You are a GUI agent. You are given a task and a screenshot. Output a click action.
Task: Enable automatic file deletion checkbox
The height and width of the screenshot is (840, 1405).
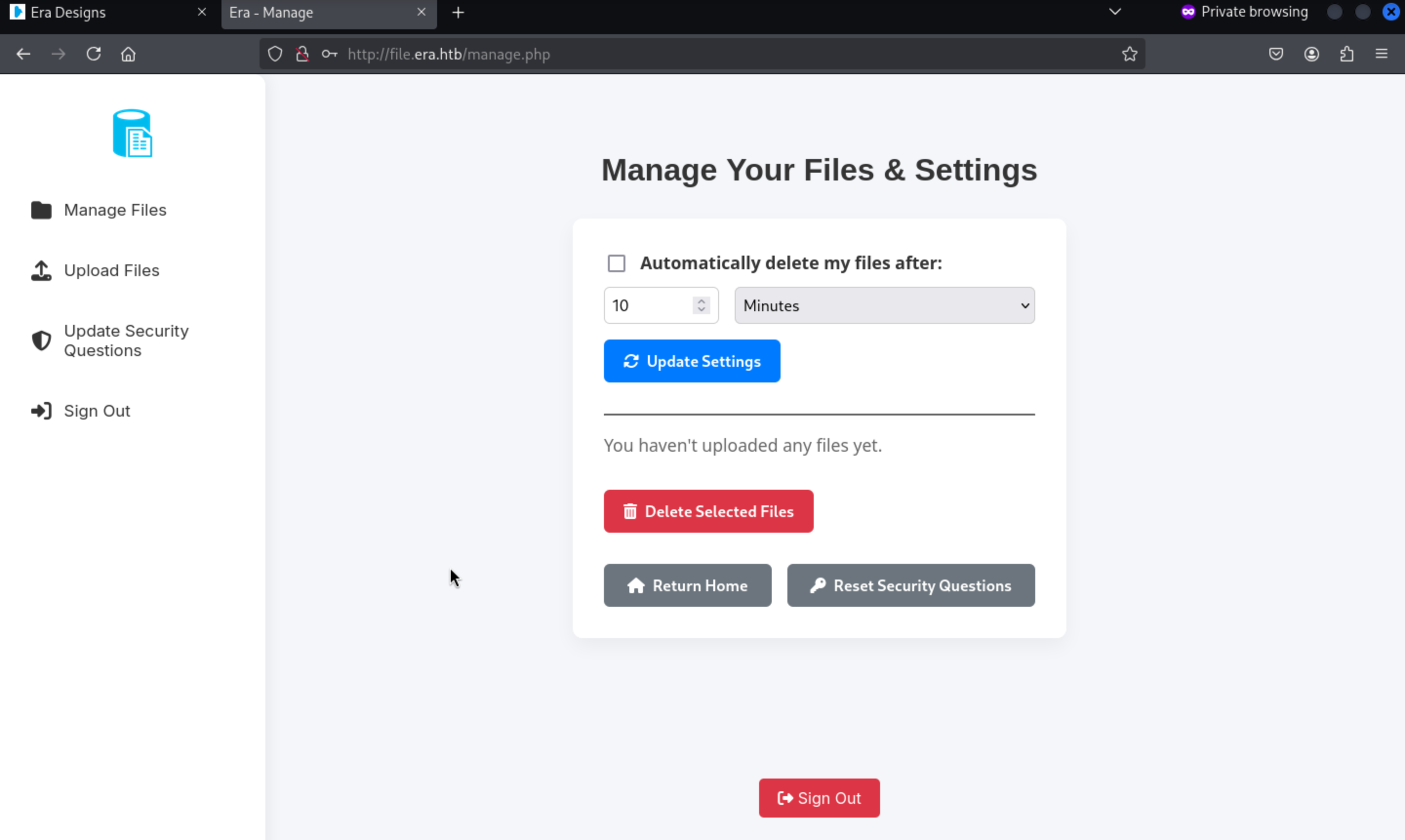pyautogui.click(x=617, y=263)
